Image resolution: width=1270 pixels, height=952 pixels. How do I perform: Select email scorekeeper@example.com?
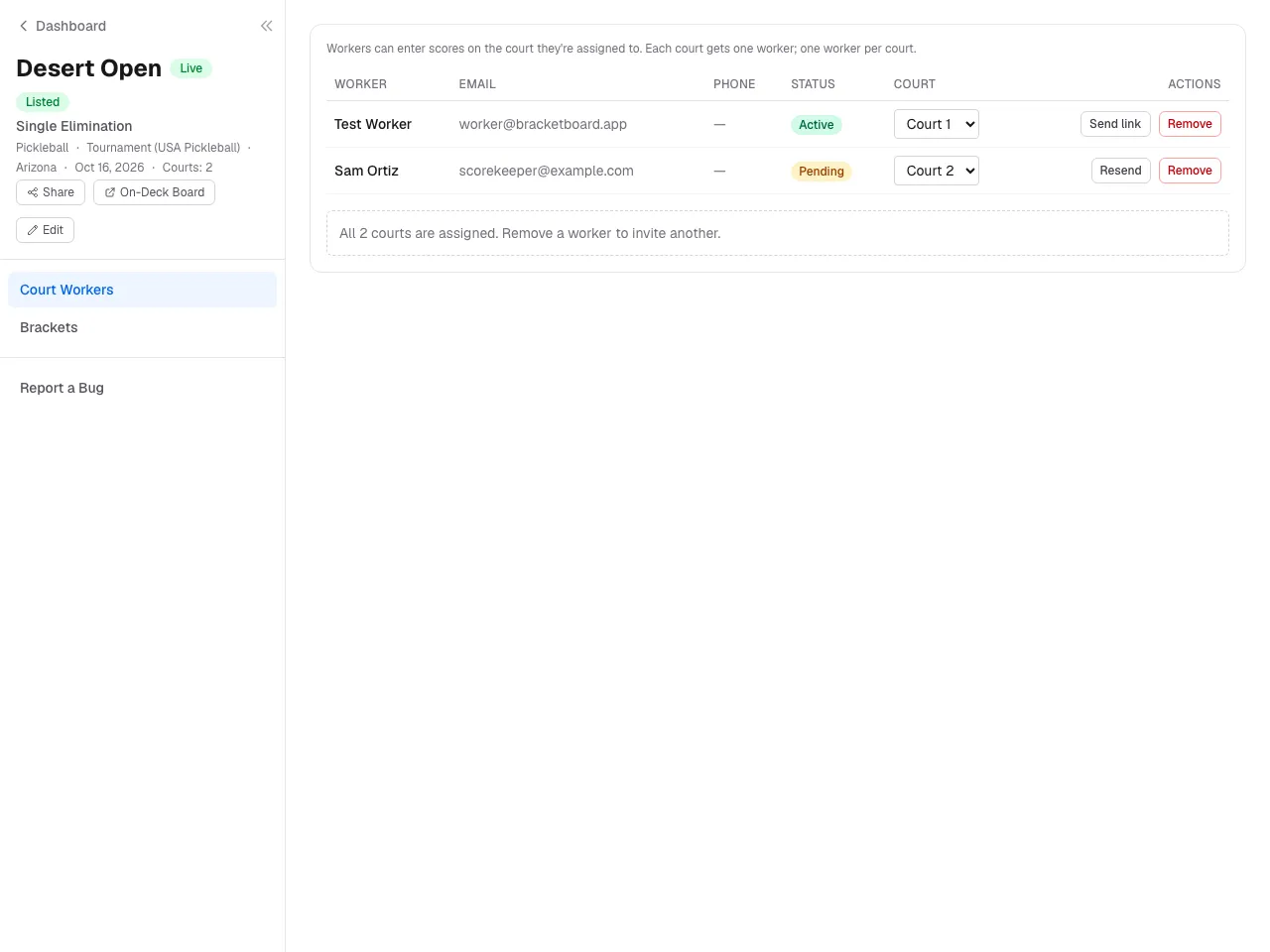tap(546, 171)
